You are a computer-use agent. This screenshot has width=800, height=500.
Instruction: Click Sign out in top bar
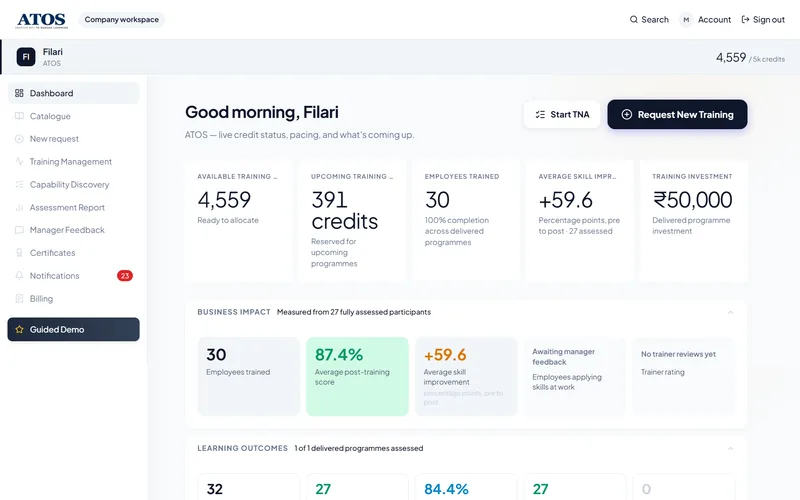point(763,19)
